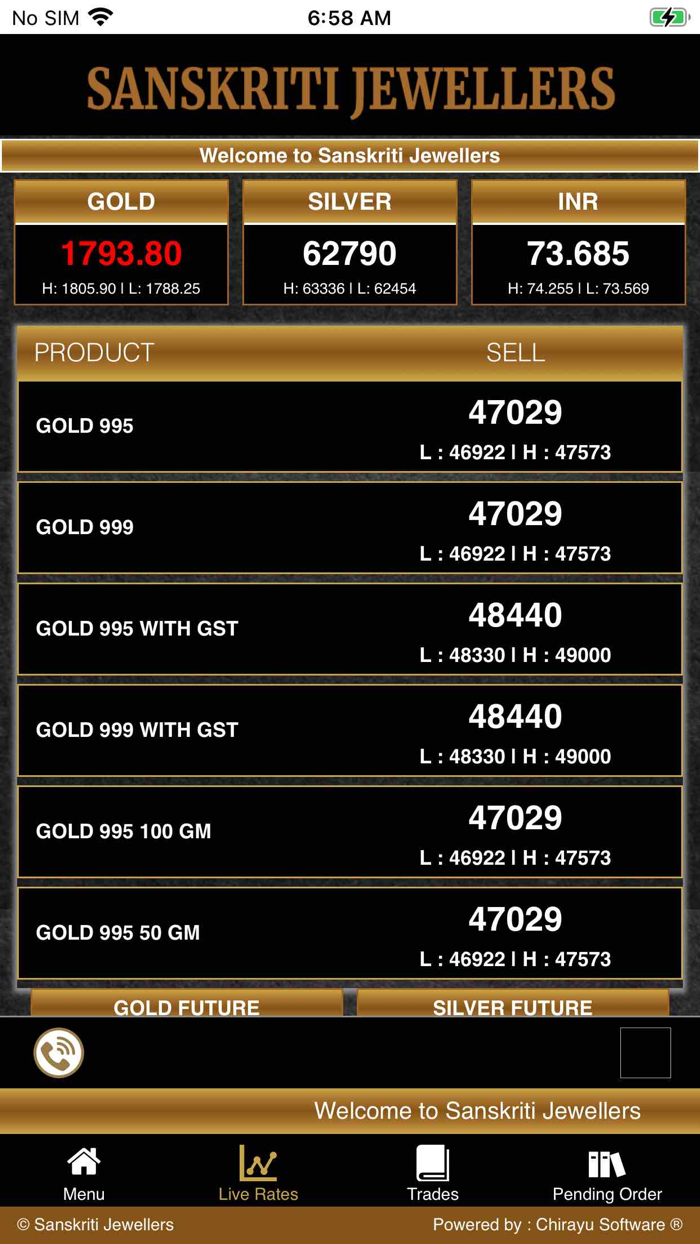The width and height of the screenshot is (700, 1244).
Task: Select the GOLD 995 WITH GST row
Action: [350, 629]
